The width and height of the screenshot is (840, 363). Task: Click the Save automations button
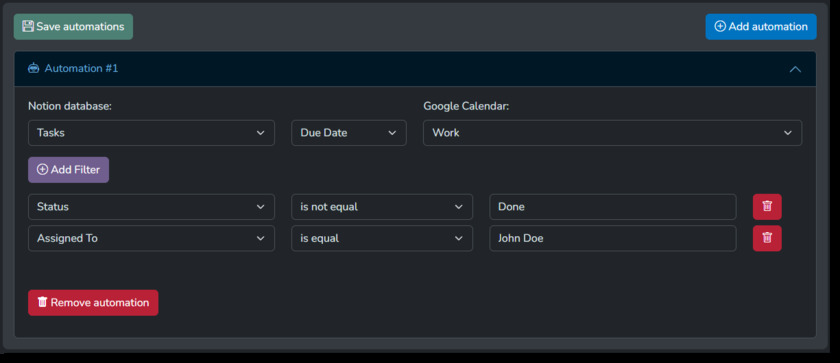(73, 27)
